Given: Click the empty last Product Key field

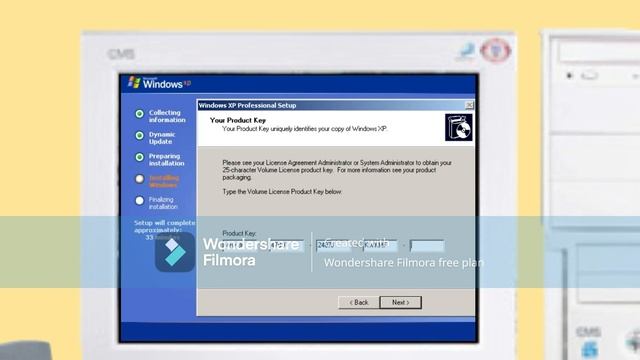Looking at the screenshot, I should (x=427, y=246).
